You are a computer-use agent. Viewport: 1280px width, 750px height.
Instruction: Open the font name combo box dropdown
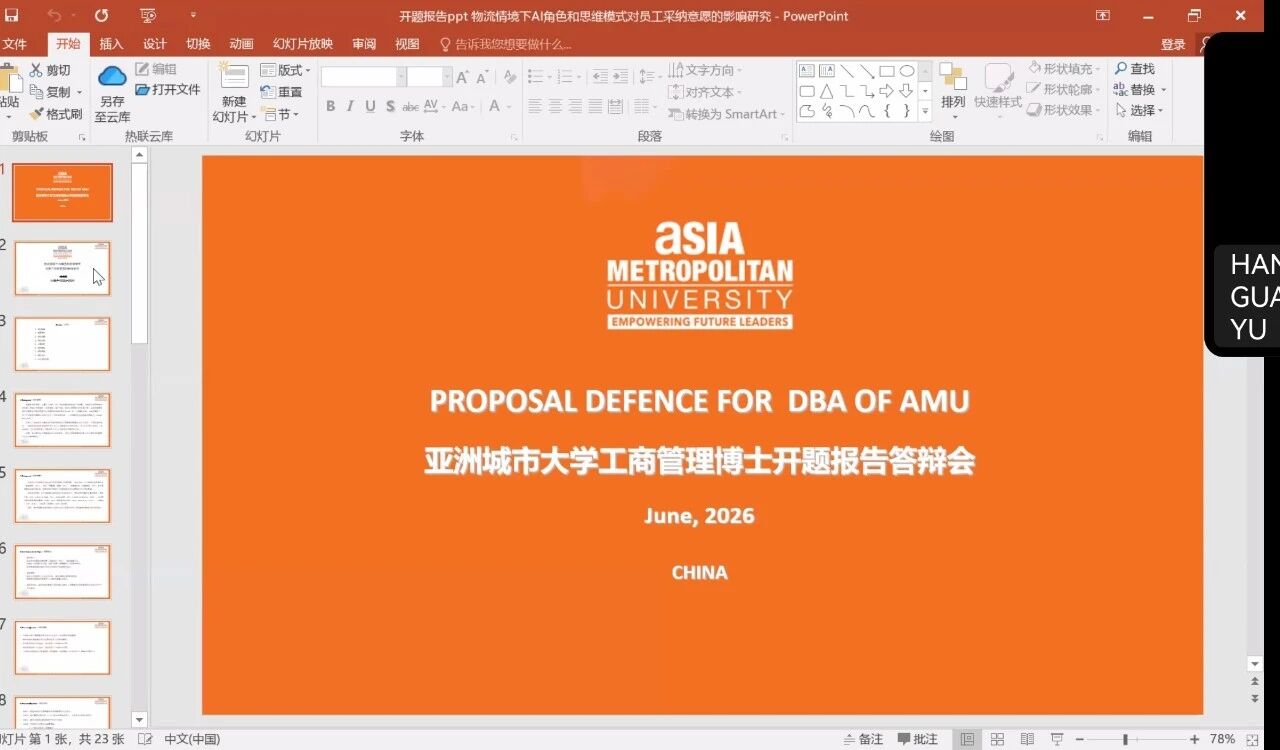[402, 77]
